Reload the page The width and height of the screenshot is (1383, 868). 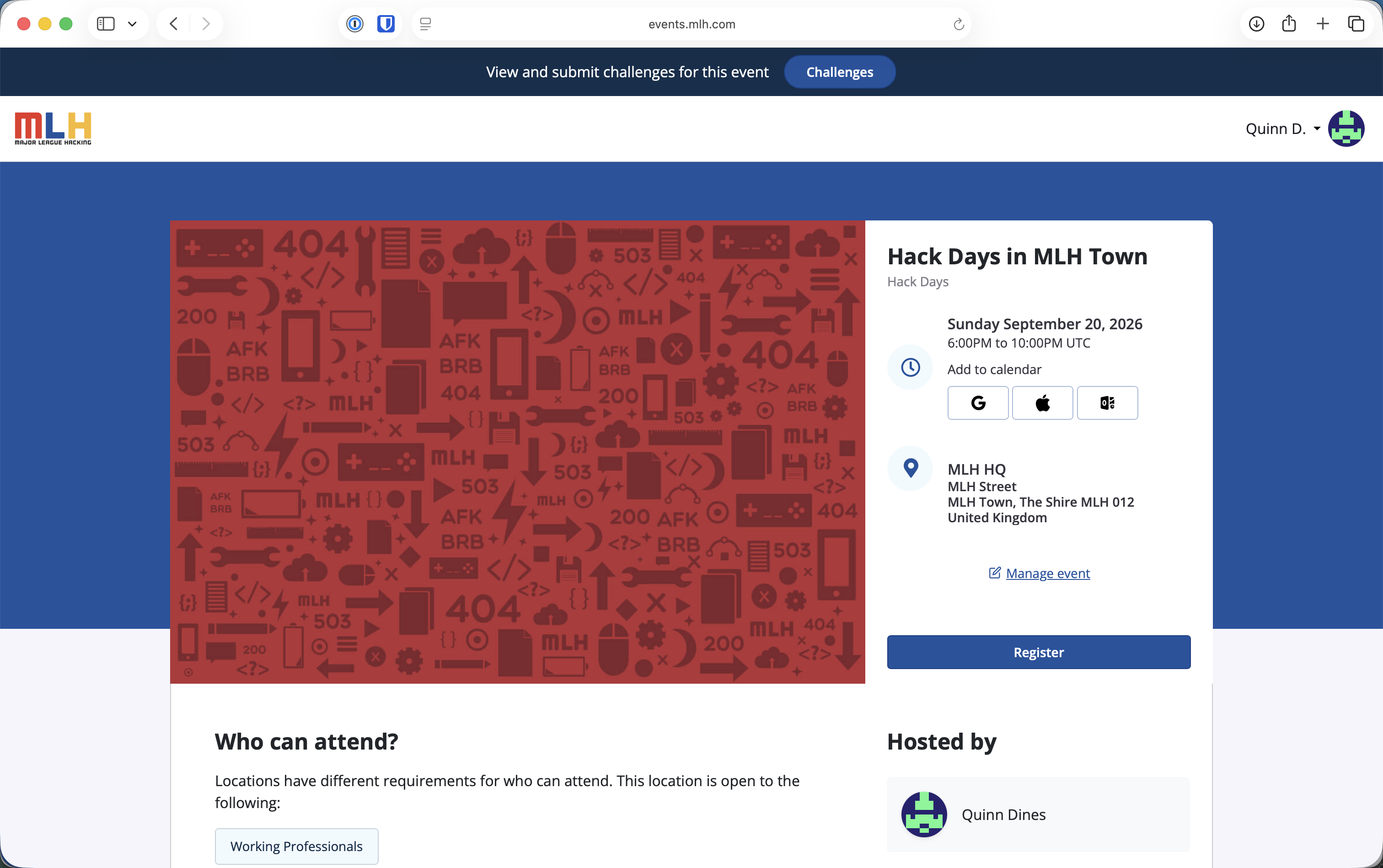958,24
